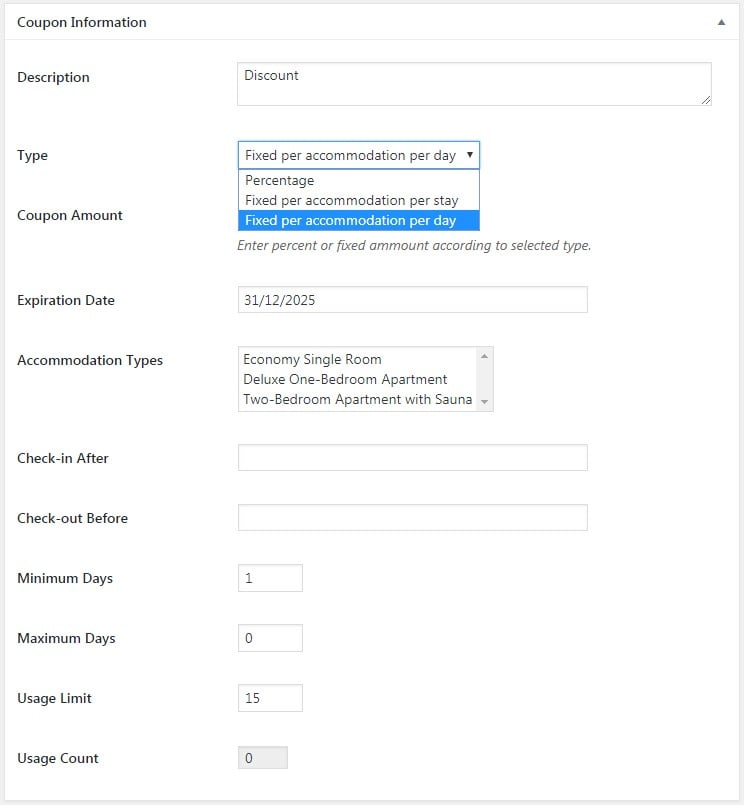This screenshot has height=805, width=744.
Task: Click the Check-out Before date field
Action: [412, 518]
